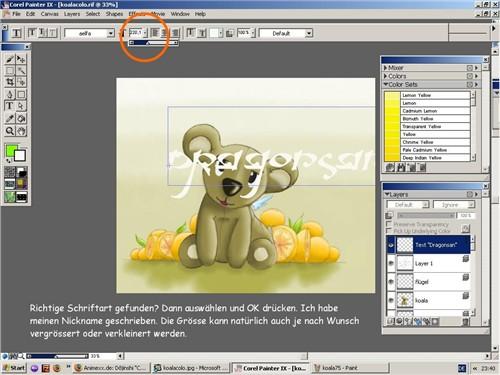Open the Layers menu
The image size is (500, 375).
click(72, 14)
